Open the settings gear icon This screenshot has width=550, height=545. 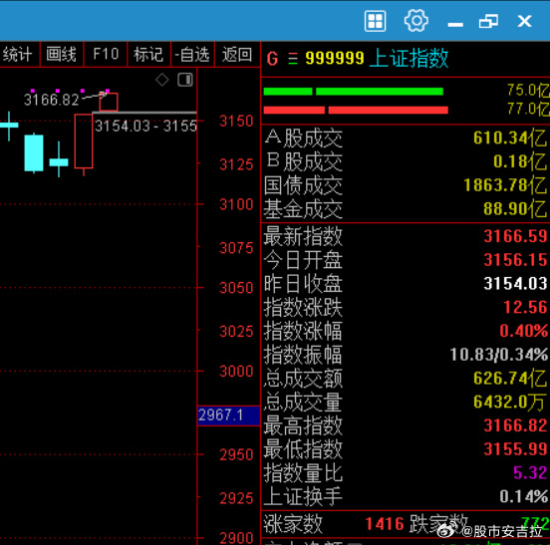[x=416, y=21]
